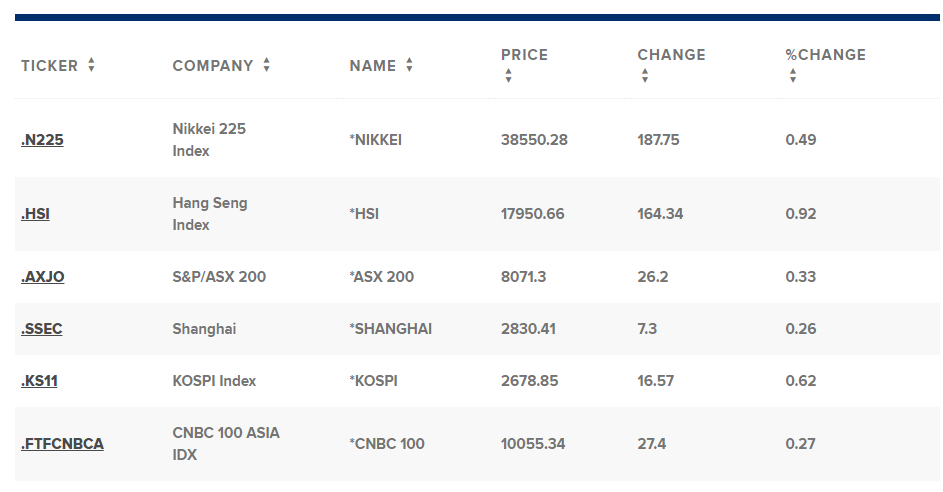This screenshot has width=943, height=492.
Task: Follow the .AXJO ticker link
Action: 43,277
